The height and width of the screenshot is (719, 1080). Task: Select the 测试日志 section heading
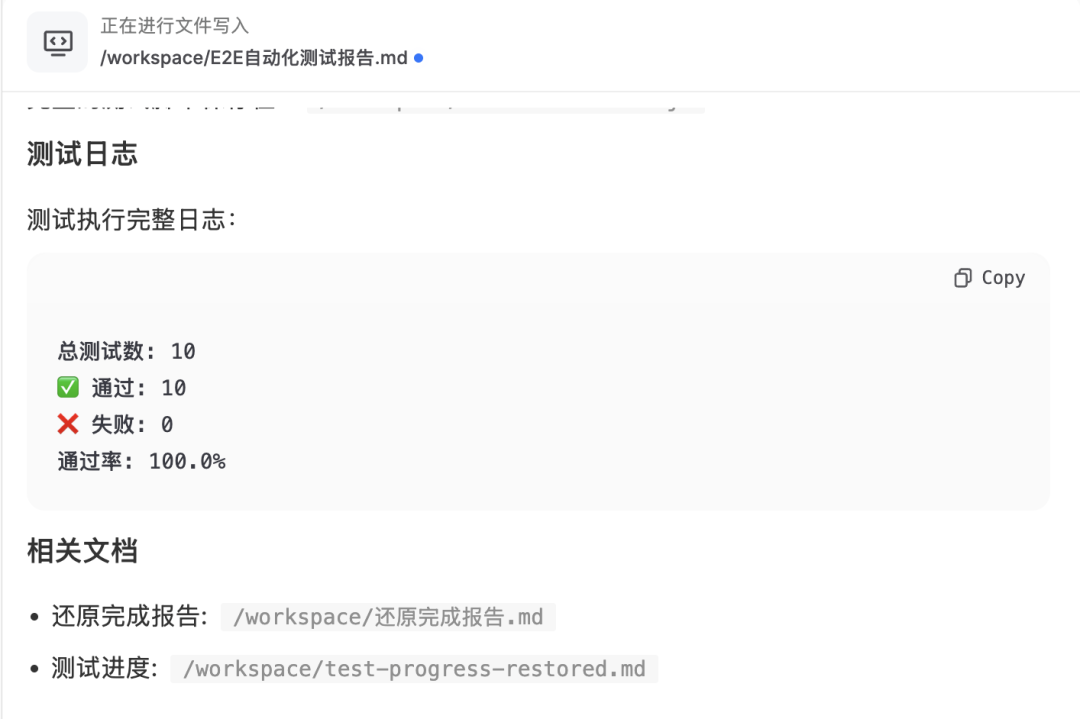(81, 155)
